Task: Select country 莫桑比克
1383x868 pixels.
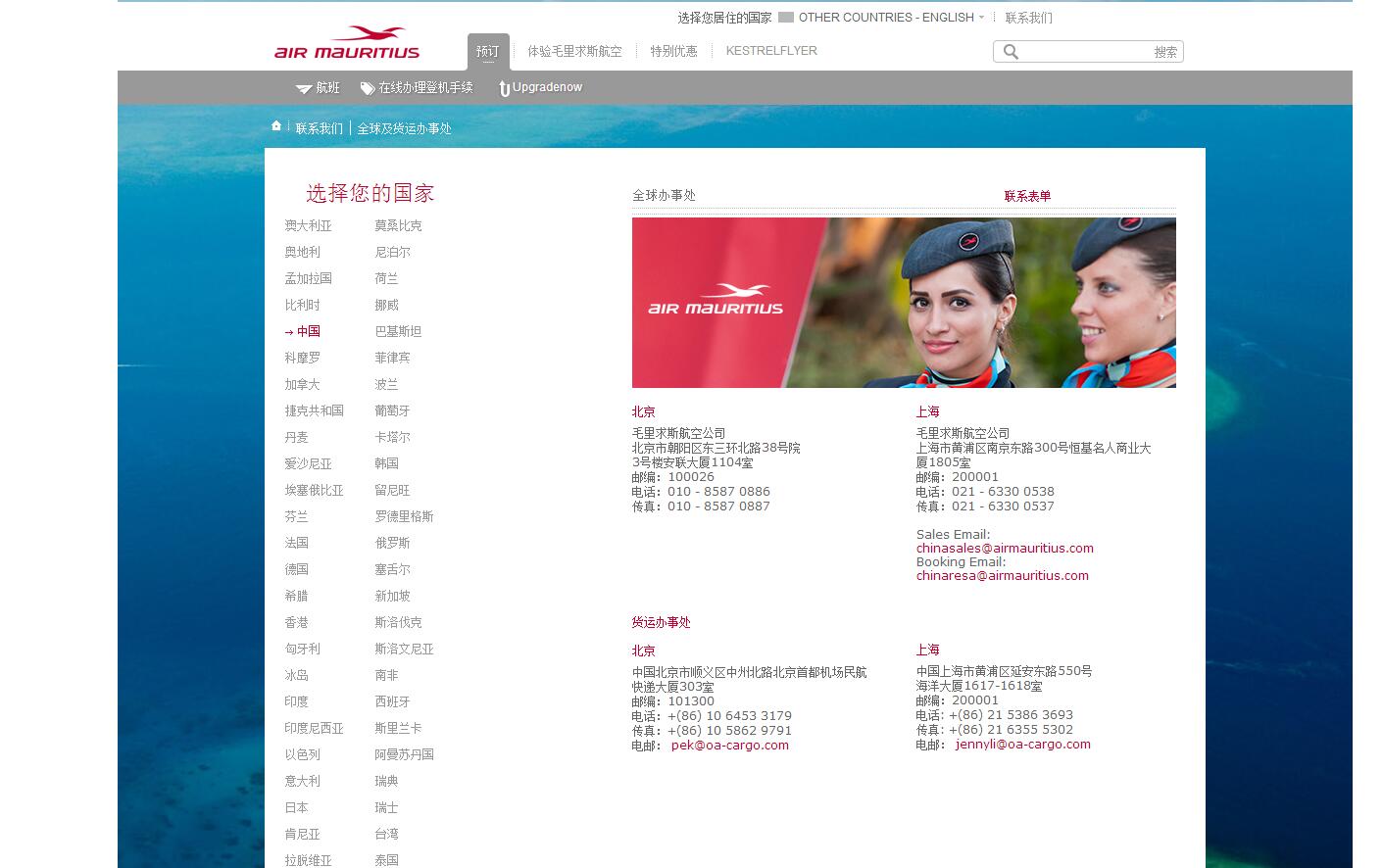Action: coord(399,225)
